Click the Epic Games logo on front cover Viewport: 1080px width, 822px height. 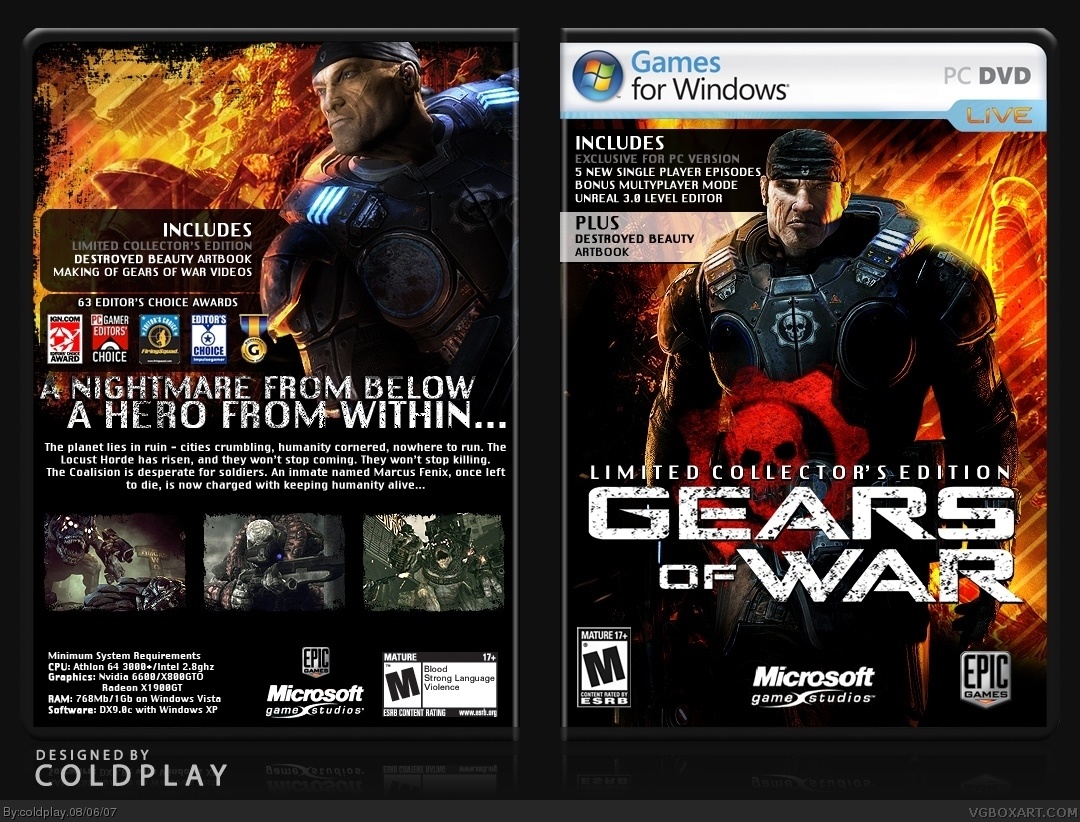(x=986, y=679)
